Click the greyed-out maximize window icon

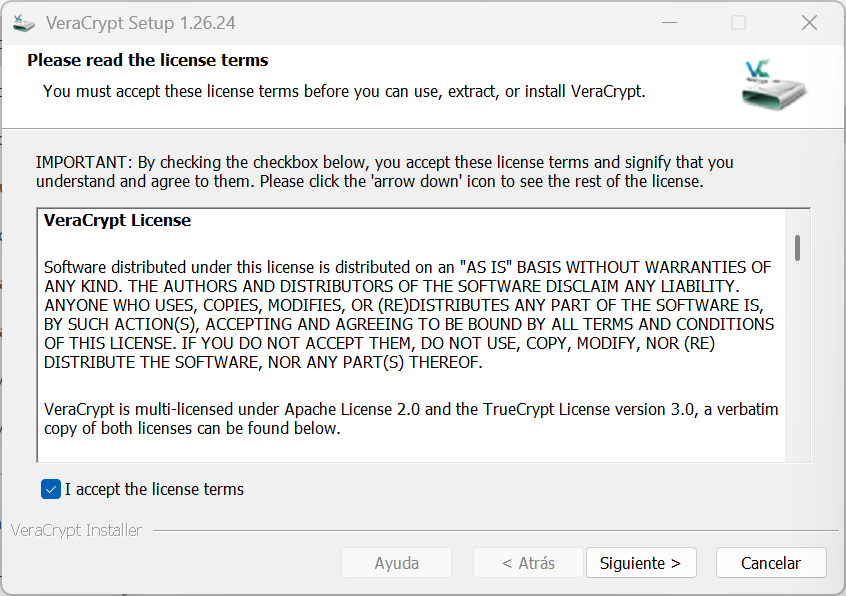(x=738, y=22)
